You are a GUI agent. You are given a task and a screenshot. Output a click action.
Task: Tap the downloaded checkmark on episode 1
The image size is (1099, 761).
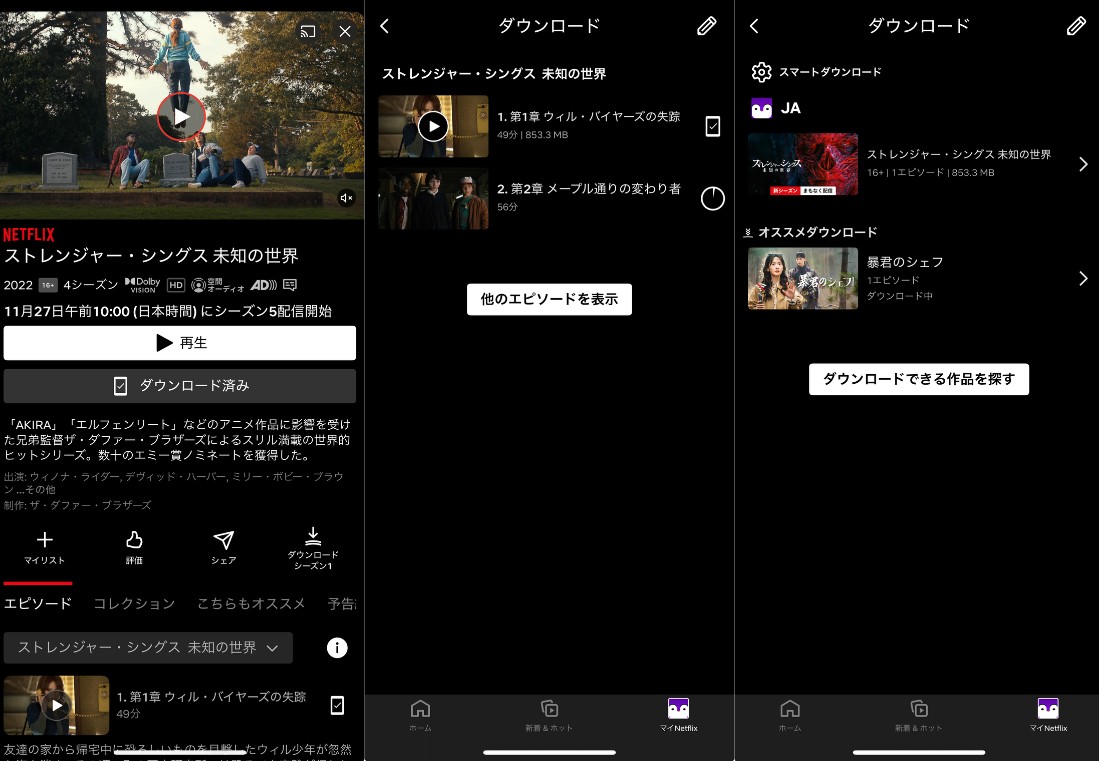(x=713, y=126)
